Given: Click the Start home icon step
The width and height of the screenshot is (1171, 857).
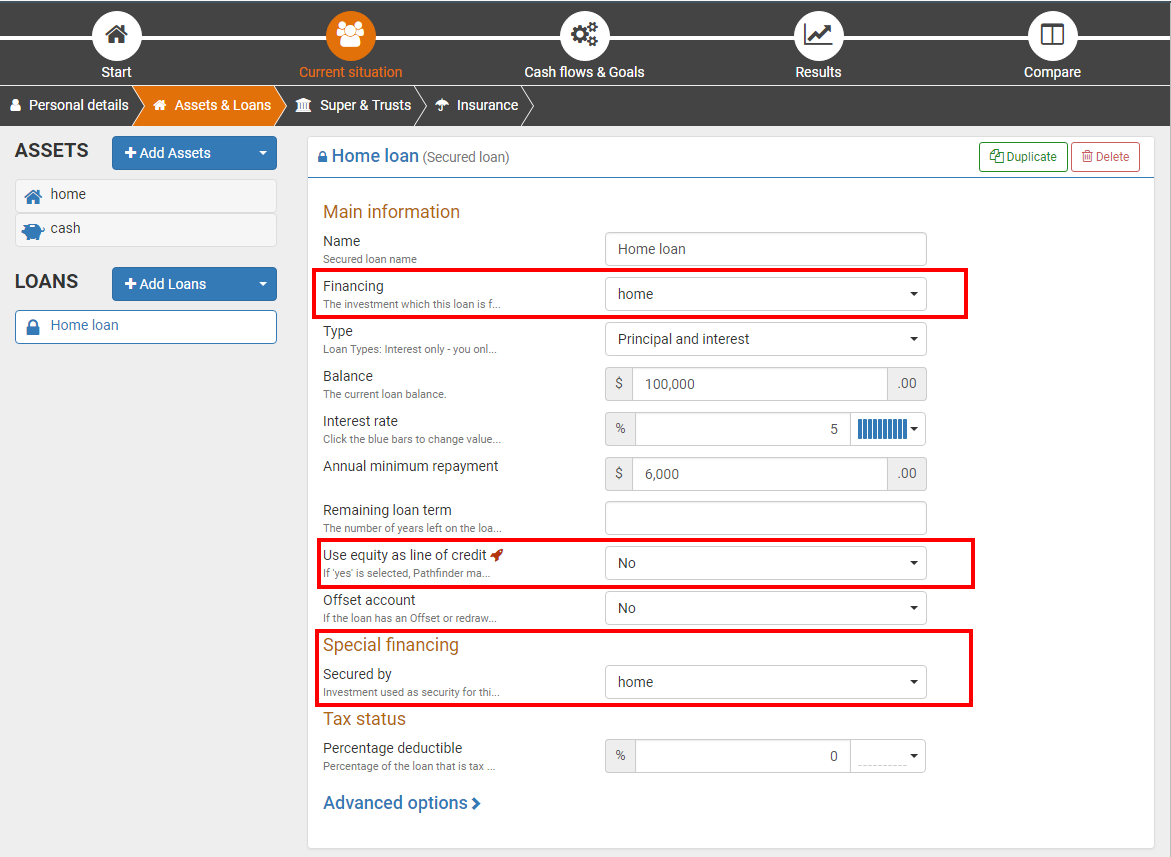Looking at the screenshot, I should [x=117, y=36].
